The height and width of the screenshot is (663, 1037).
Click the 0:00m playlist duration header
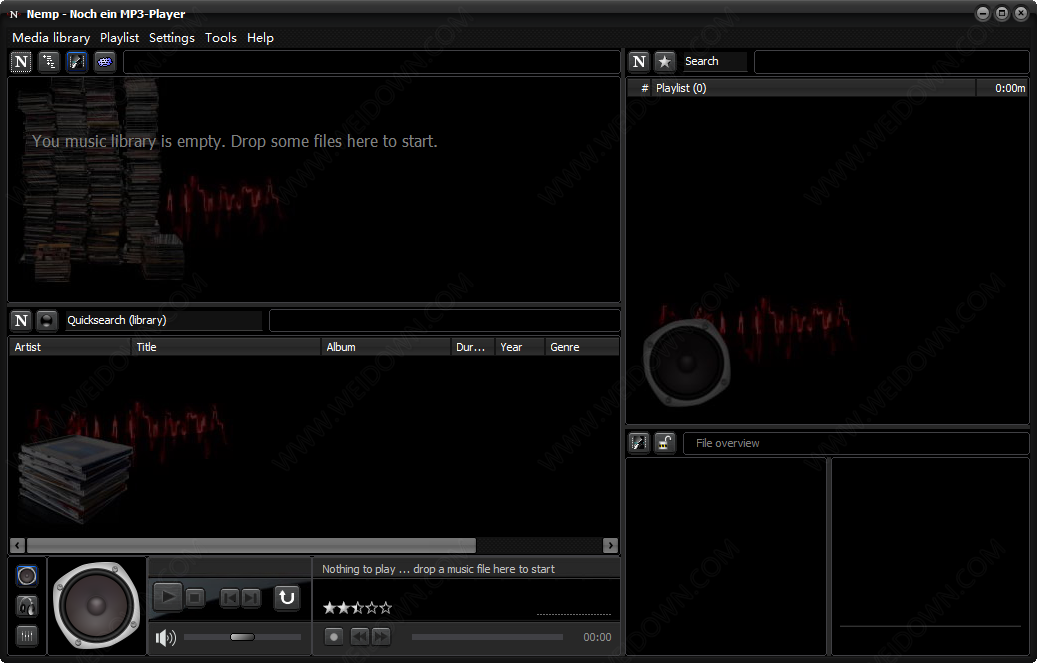coord(1002,88)
